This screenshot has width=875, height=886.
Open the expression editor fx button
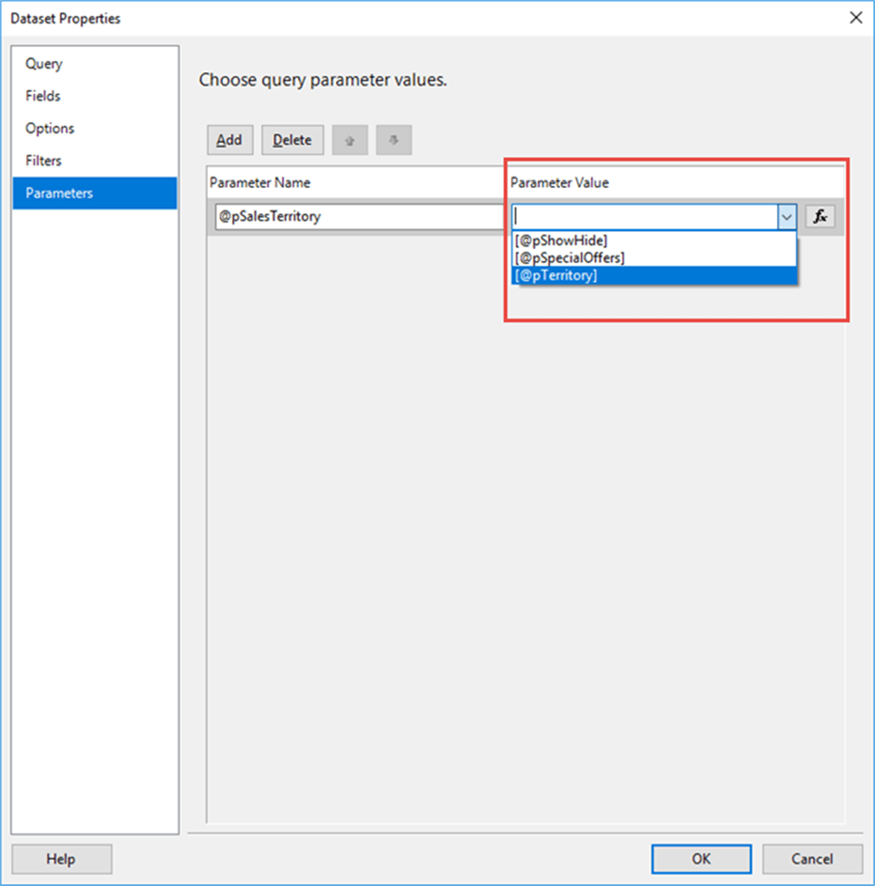820,216
